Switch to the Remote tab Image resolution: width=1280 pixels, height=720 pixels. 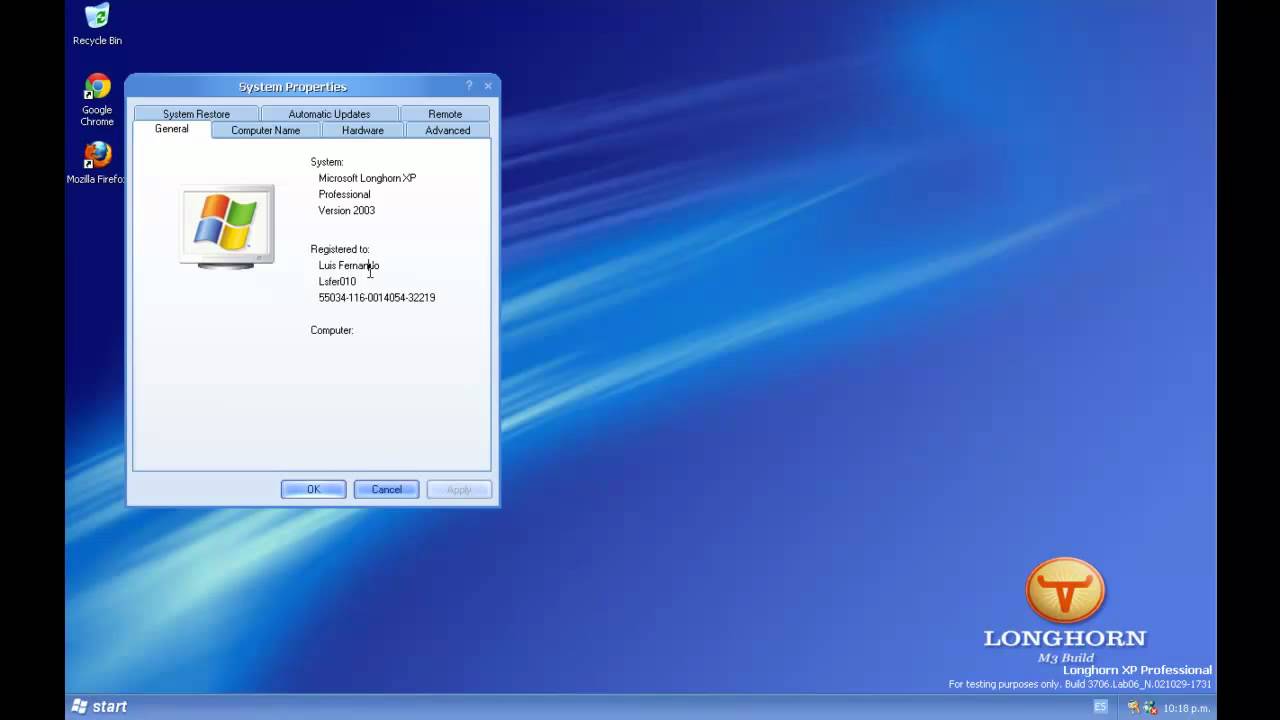click(x=445, y=114)
